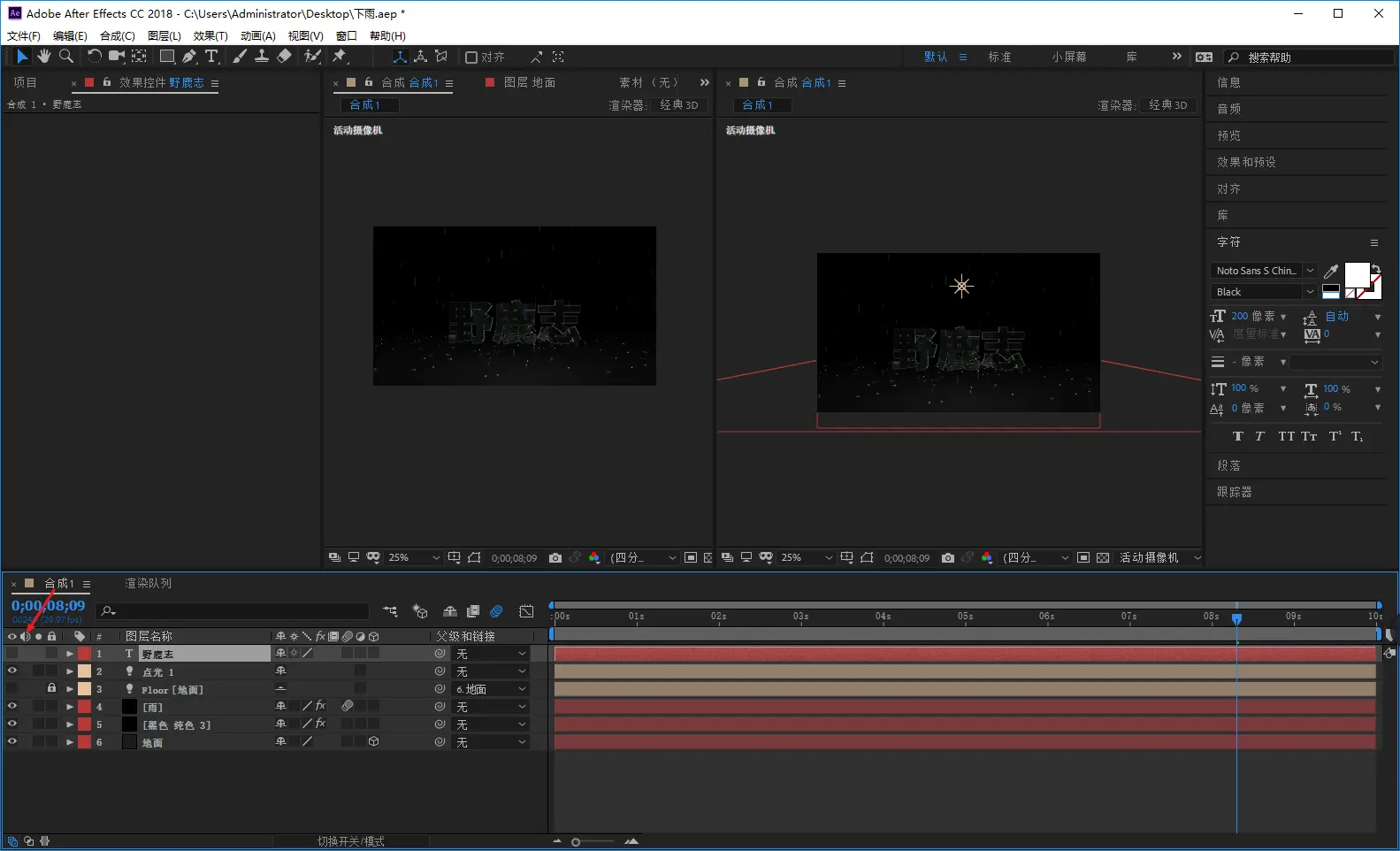Select the Clone Stamp tool

pos(262,57)
